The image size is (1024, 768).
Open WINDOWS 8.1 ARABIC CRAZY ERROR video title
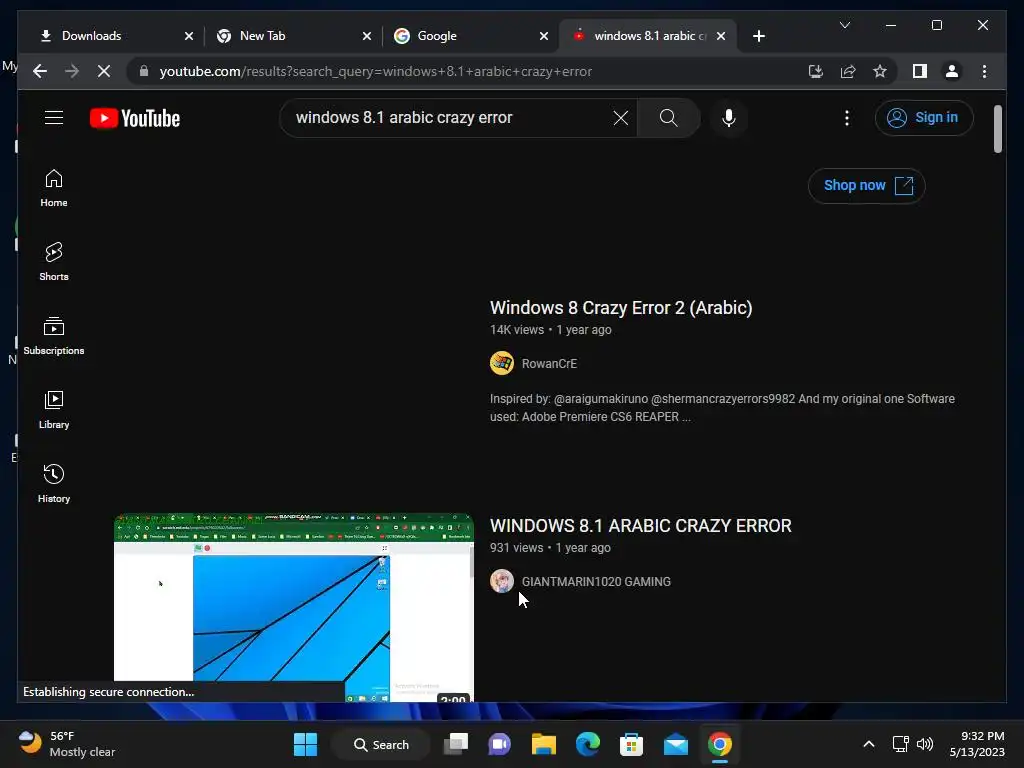coord(641,526)
